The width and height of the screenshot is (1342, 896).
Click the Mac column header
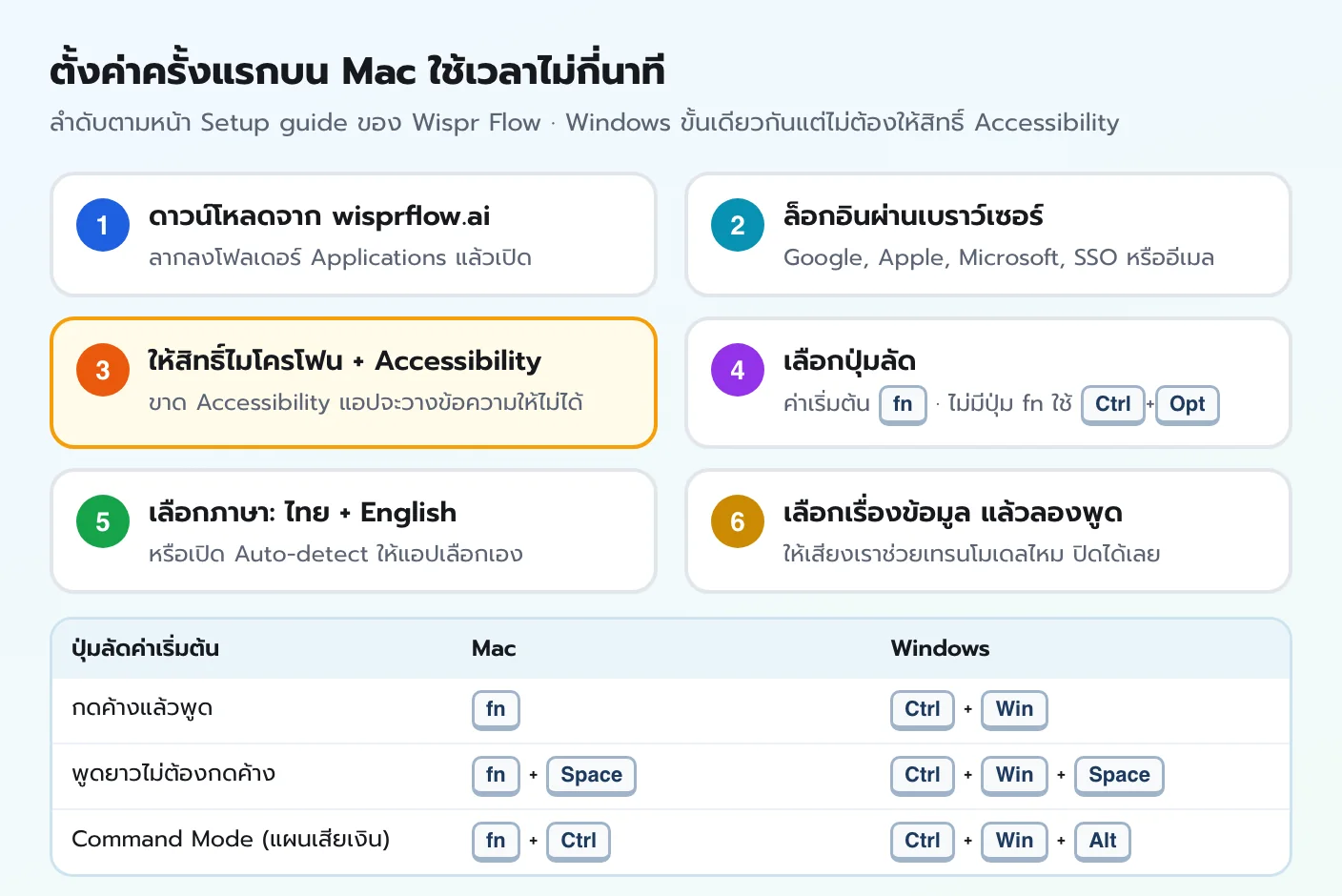coord(494,648)
